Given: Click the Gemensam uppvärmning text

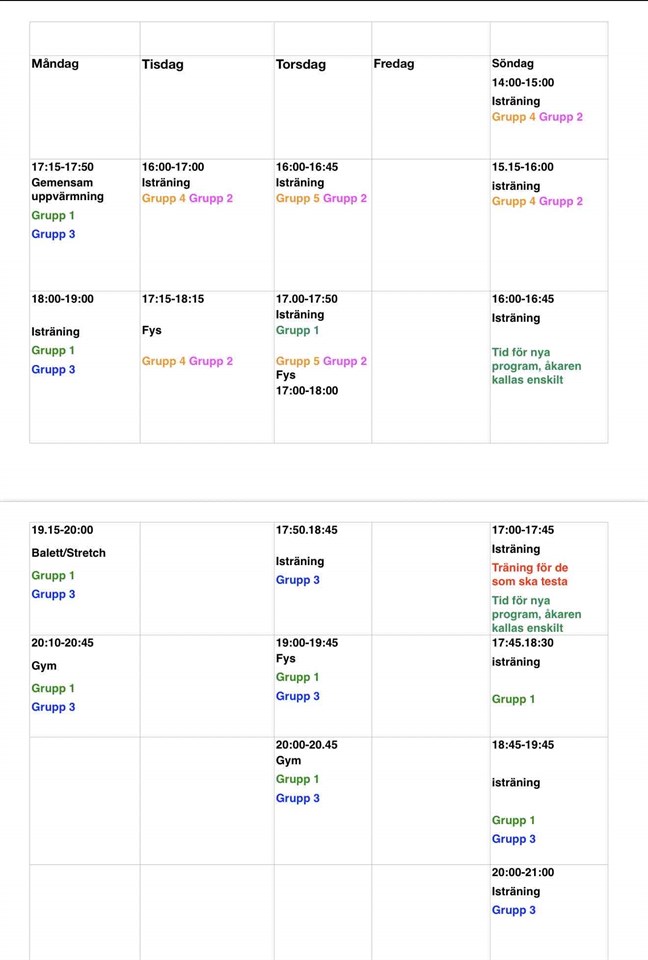Looking at the screenshot, I should [x=67, y=189].
